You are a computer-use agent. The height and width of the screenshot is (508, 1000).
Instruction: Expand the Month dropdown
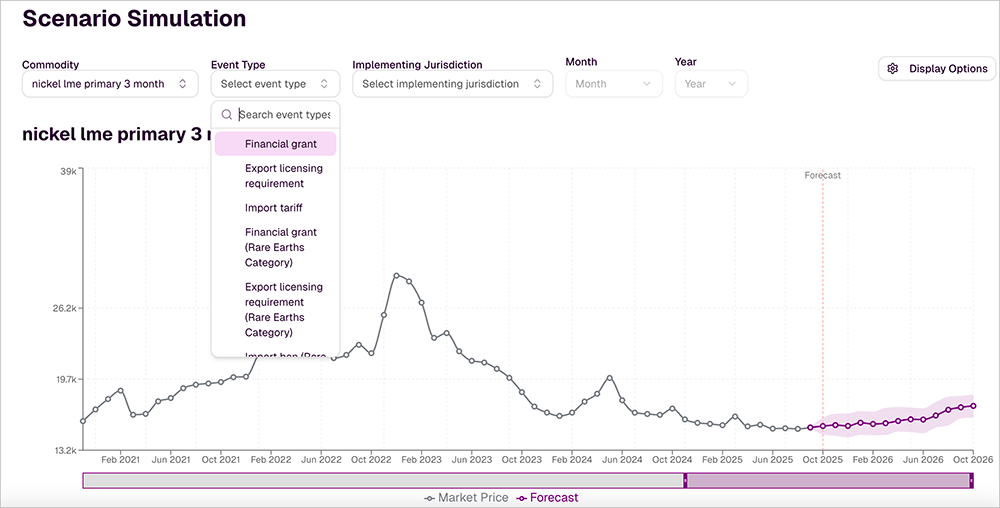pos(613,84)
